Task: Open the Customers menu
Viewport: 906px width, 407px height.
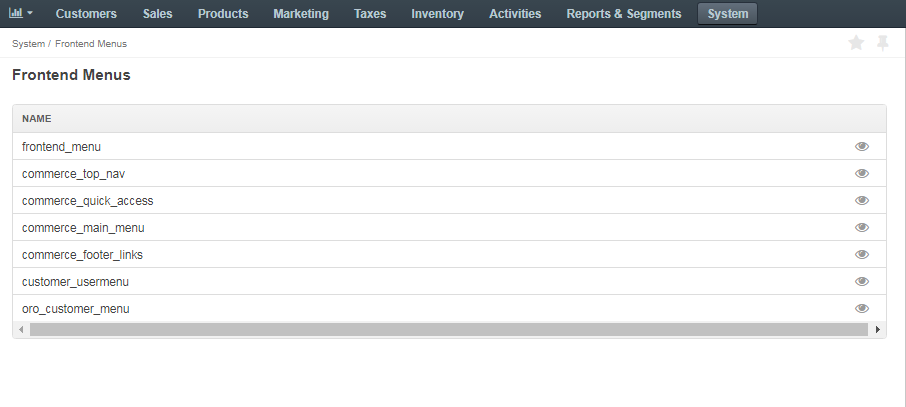Action: pos(86,14)
